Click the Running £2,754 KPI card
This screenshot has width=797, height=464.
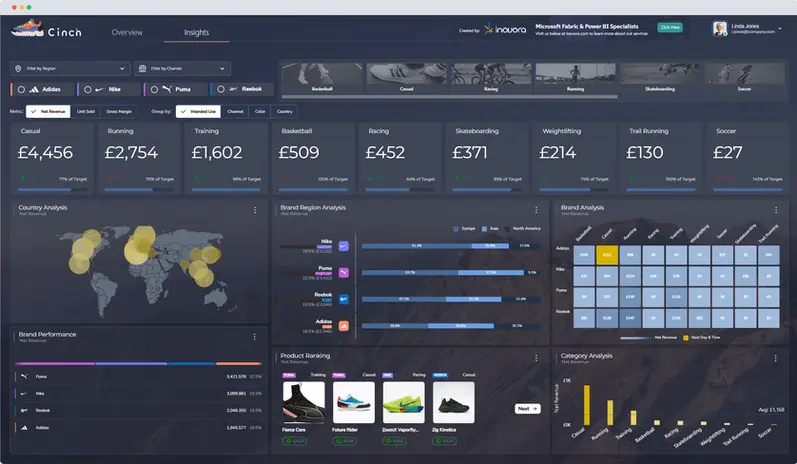(139, 158)
